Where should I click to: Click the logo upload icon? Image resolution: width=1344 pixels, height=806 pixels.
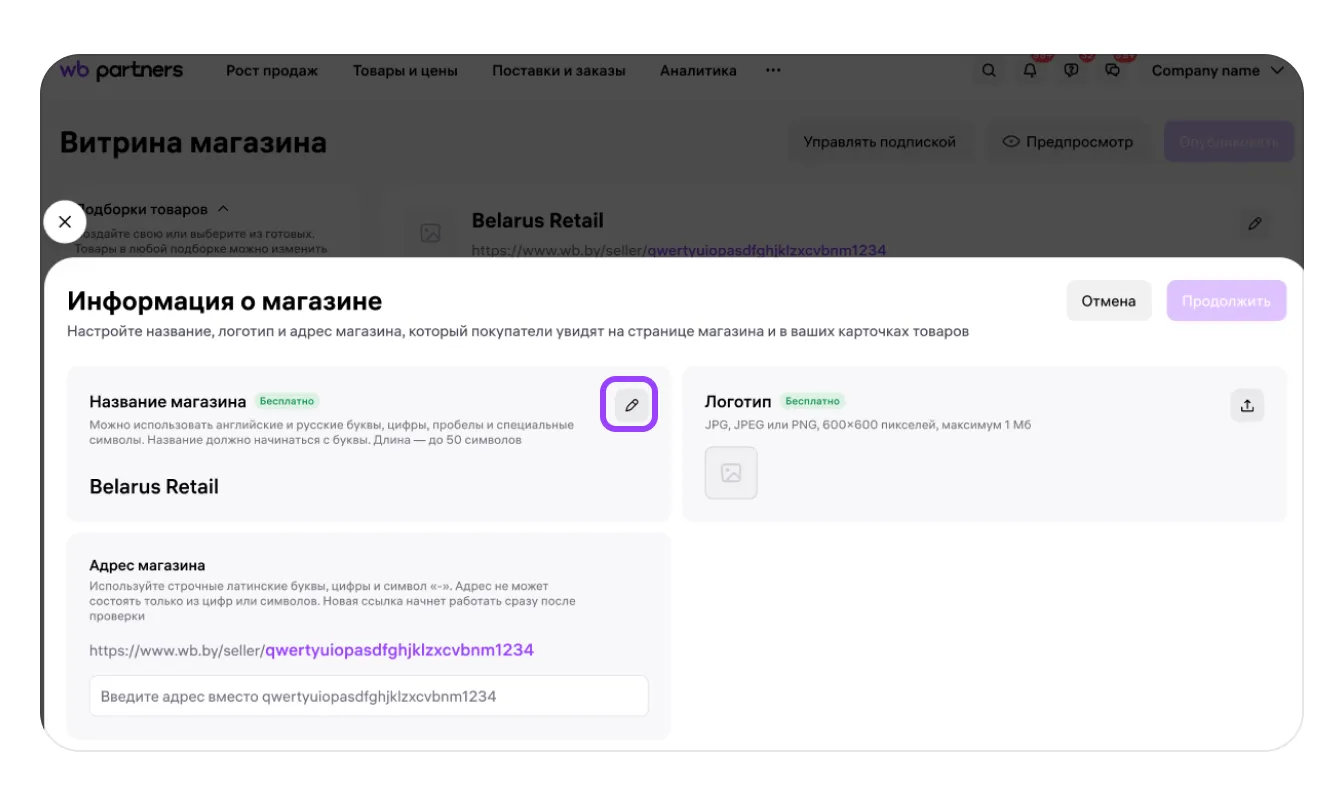tap(1247, 405)
